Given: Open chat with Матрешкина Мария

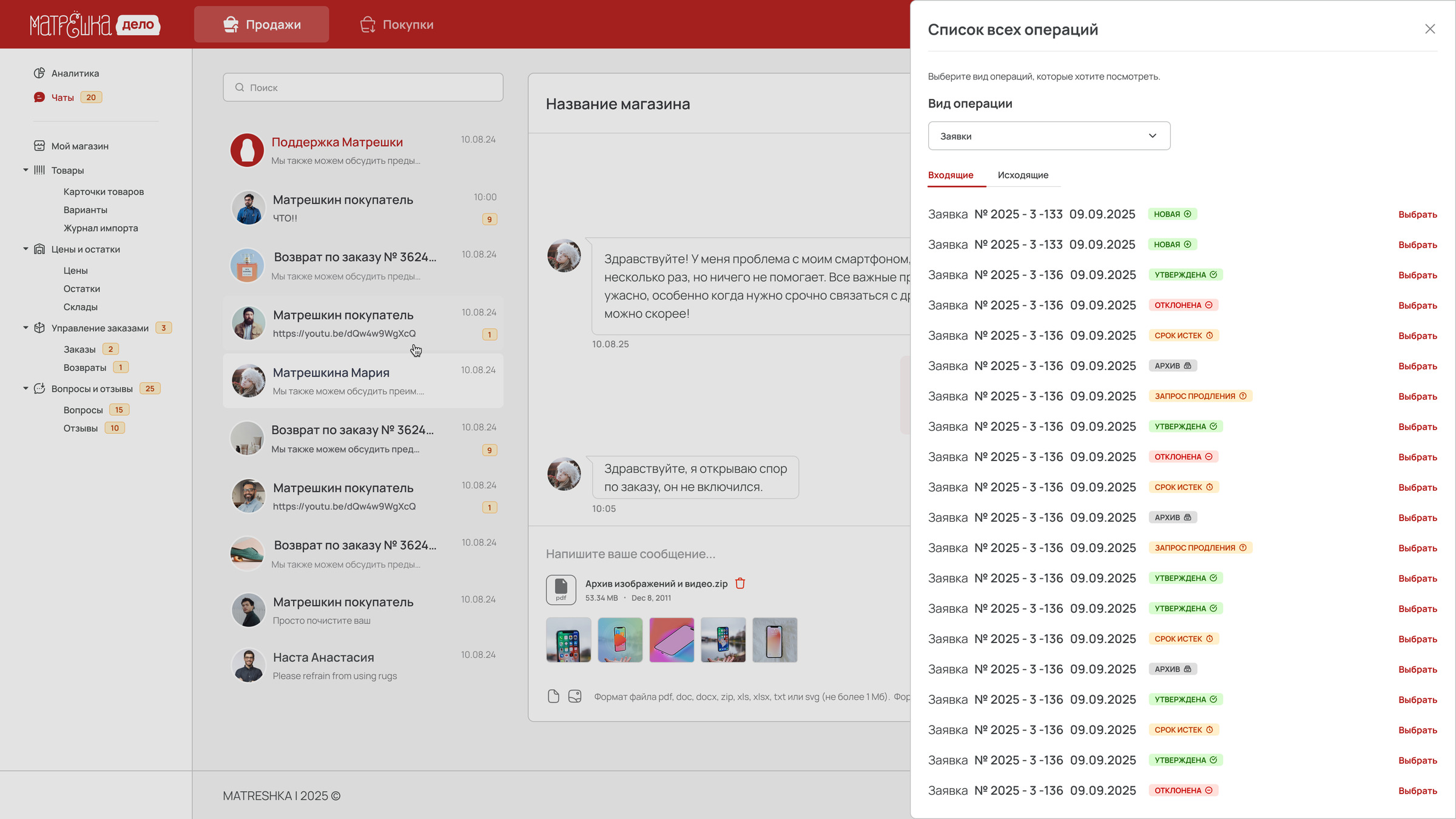Looking at the screenshot, I should point(363,381).
